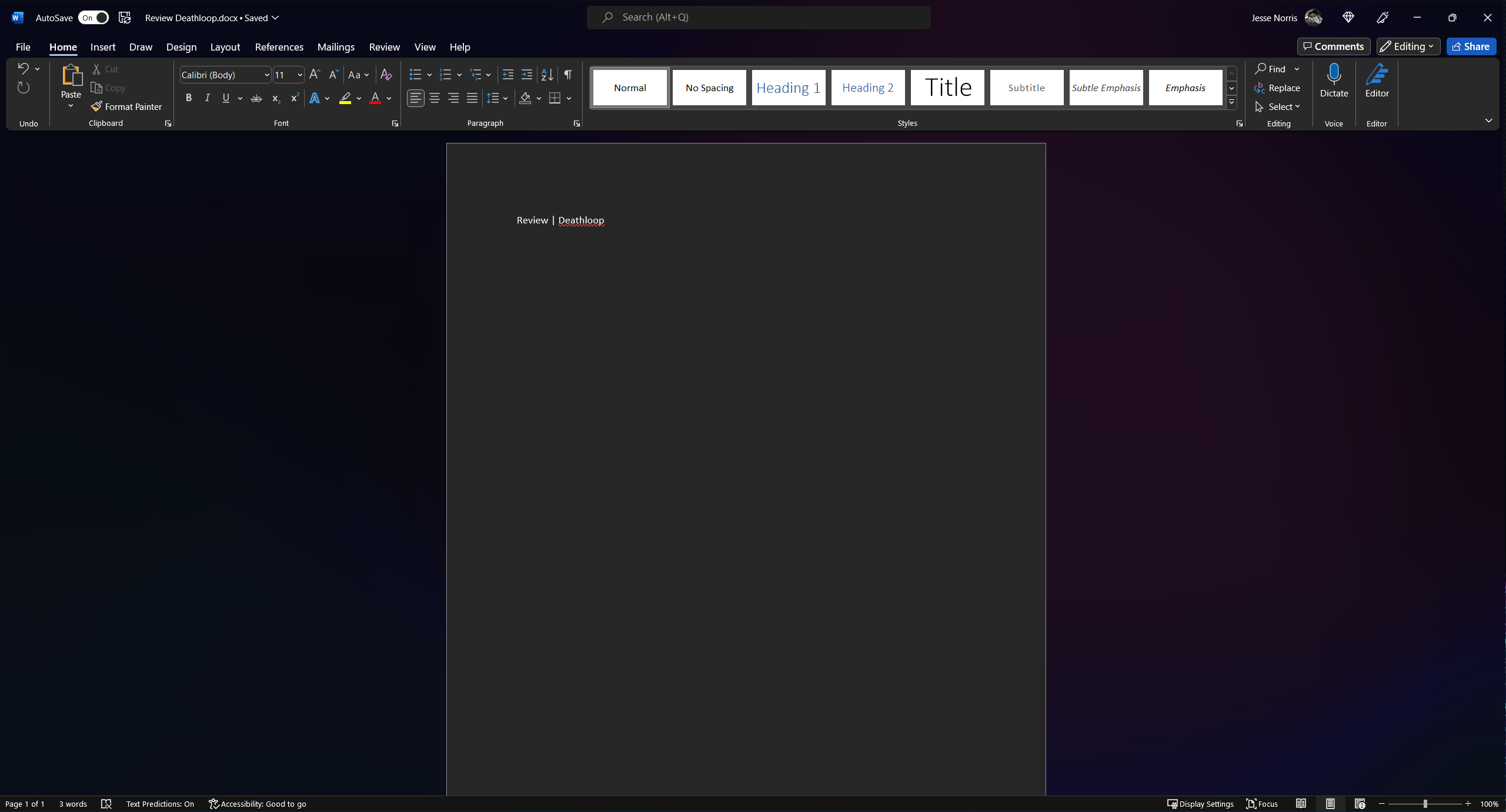This screenshot has height=812, width=1506.
Task: Toggle Show/Hide paragraph marks
Action: [x=567, y=75]
